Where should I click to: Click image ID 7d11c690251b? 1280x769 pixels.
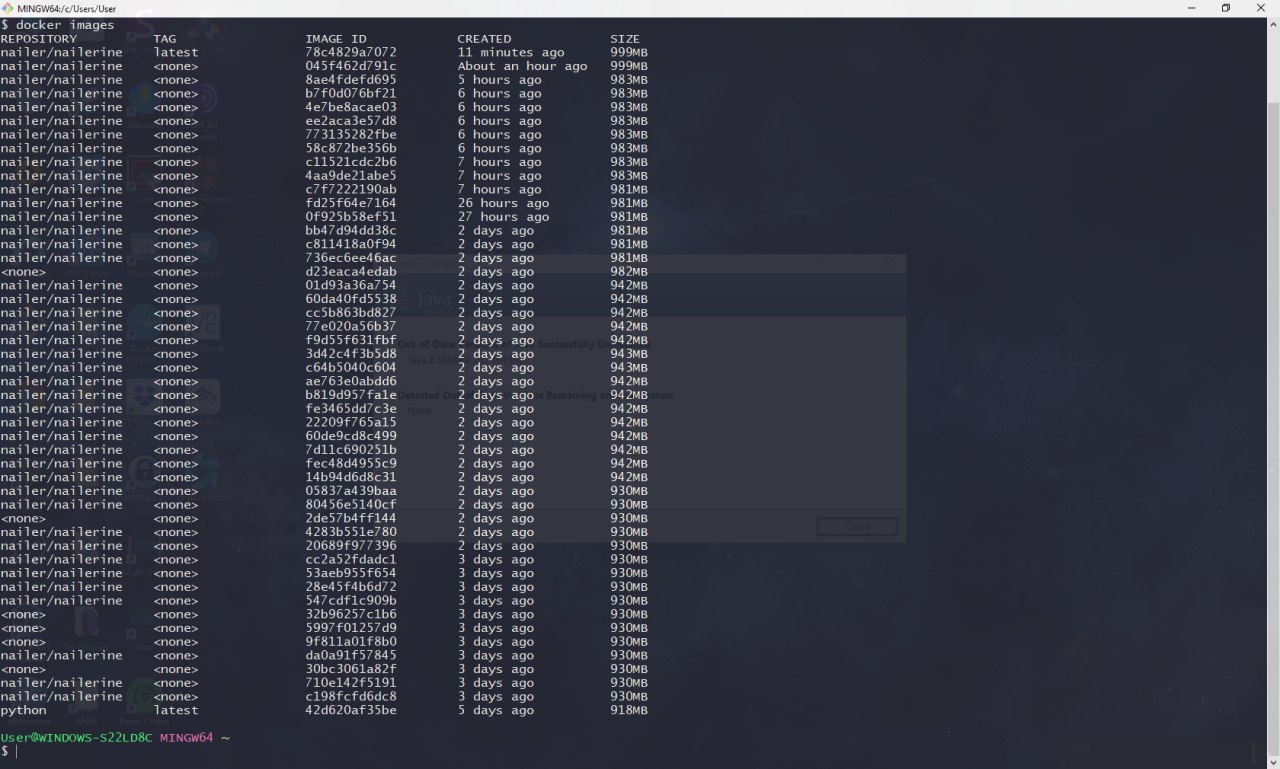coord(351,450)
